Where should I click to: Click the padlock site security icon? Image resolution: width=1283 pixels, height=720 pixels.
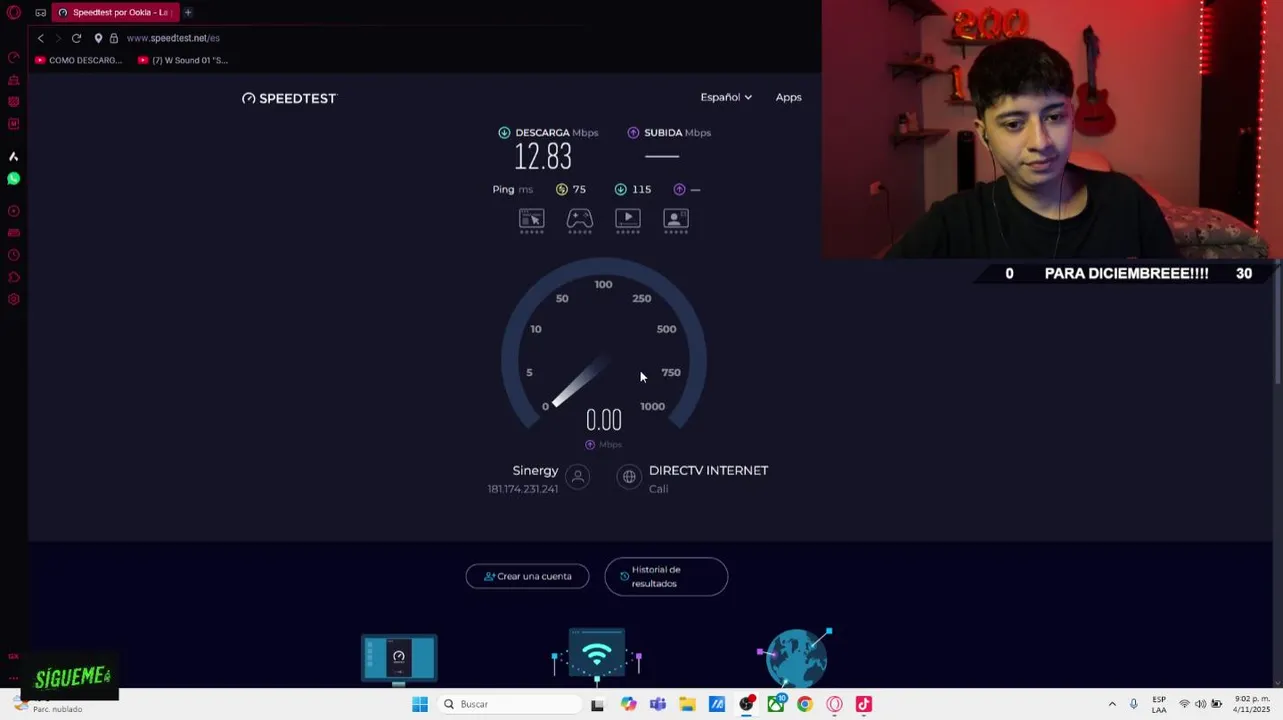click(114, 38)
